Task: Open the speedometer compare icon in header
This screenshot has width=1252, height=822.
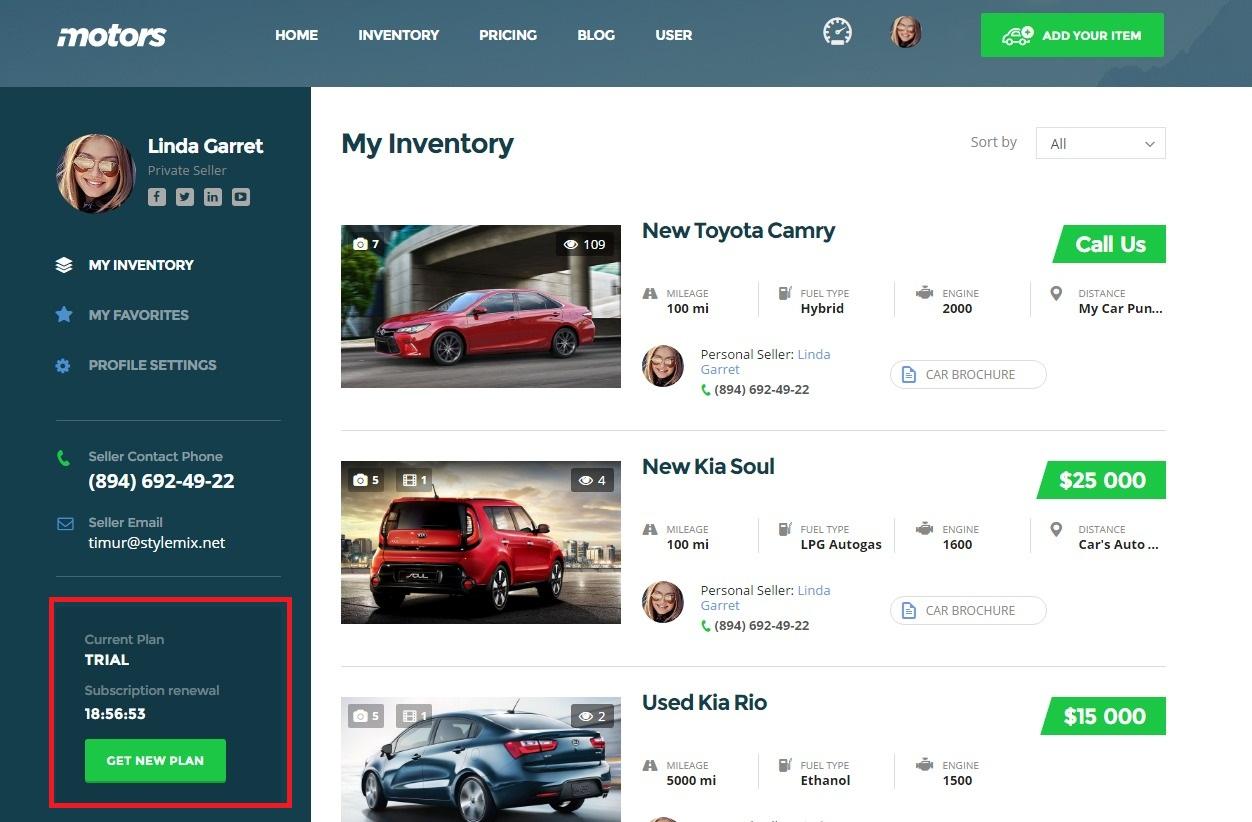Action: coord(838,32)
